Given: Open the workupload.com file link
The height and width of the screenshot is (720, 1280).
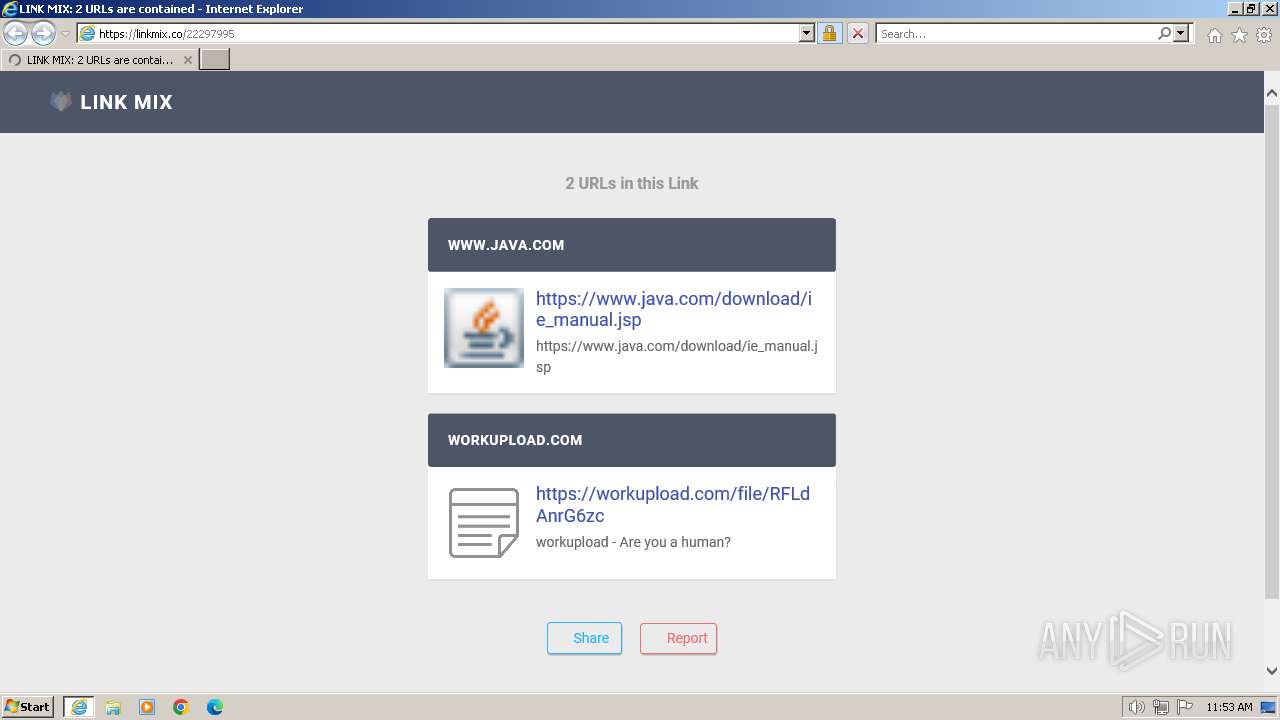Looking at the screenshot, I should click(673, 505).
